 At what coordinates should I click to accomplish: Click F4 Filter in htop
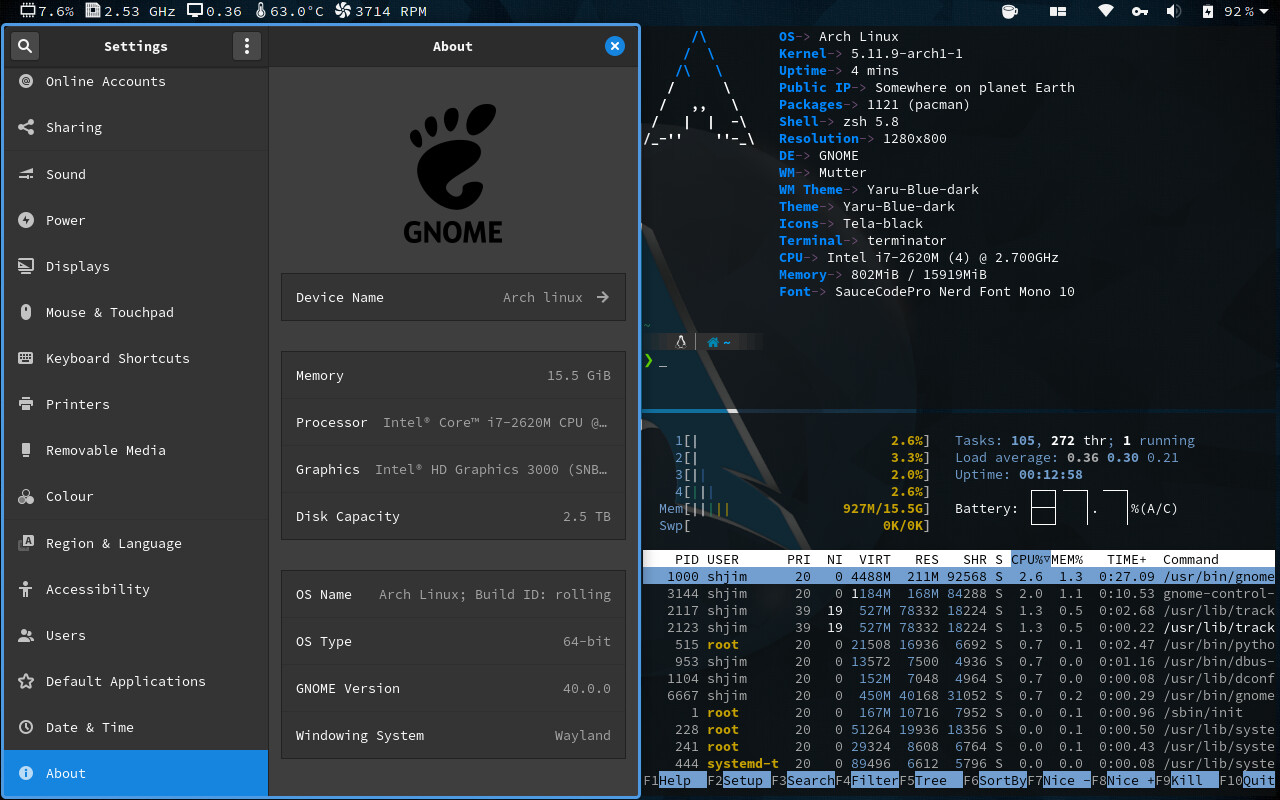(867, 781)
